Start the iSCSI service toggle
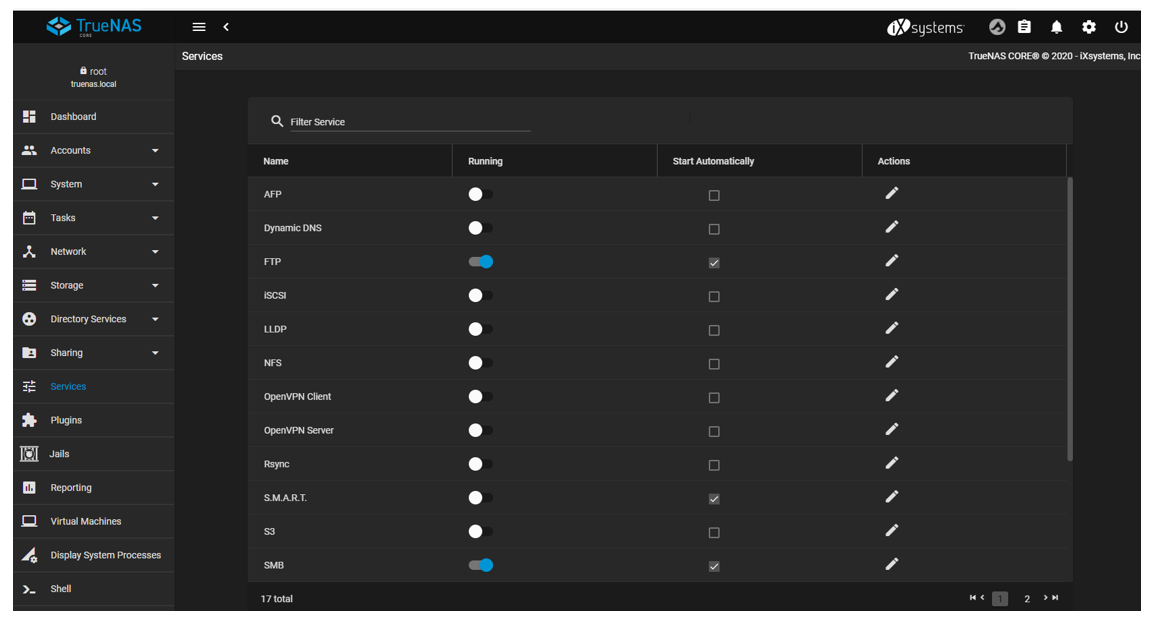This screenshot has width=1153, height=624. click(480, 295)
